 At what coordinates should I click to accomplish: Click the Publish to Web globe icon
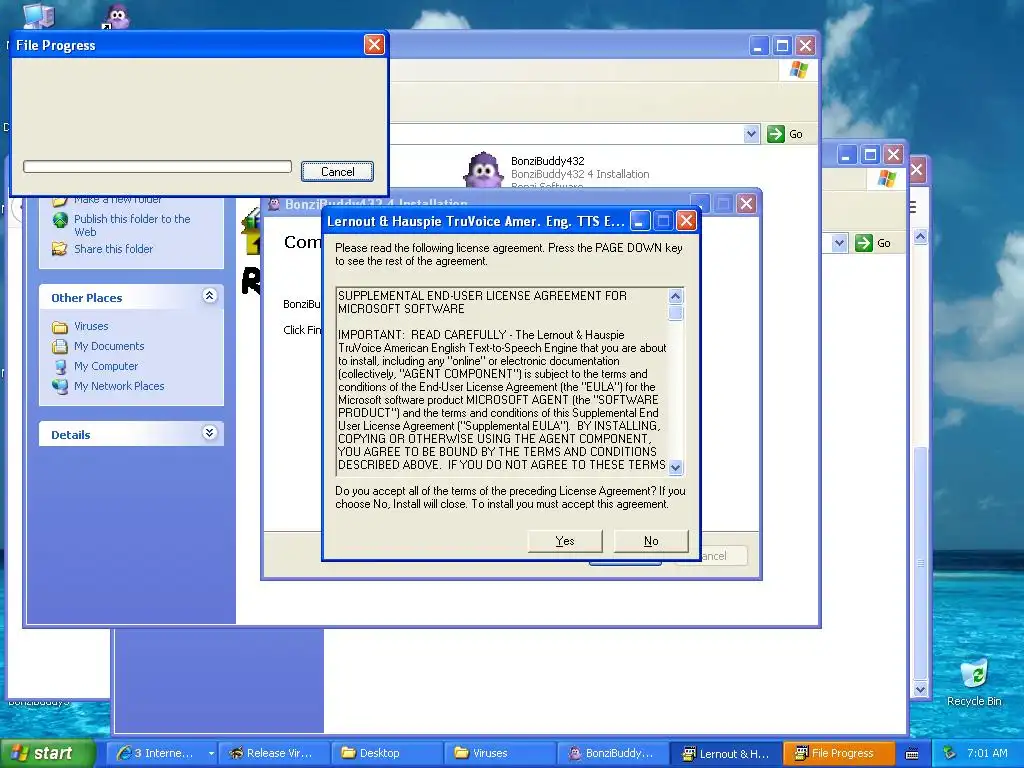point(60,220)
